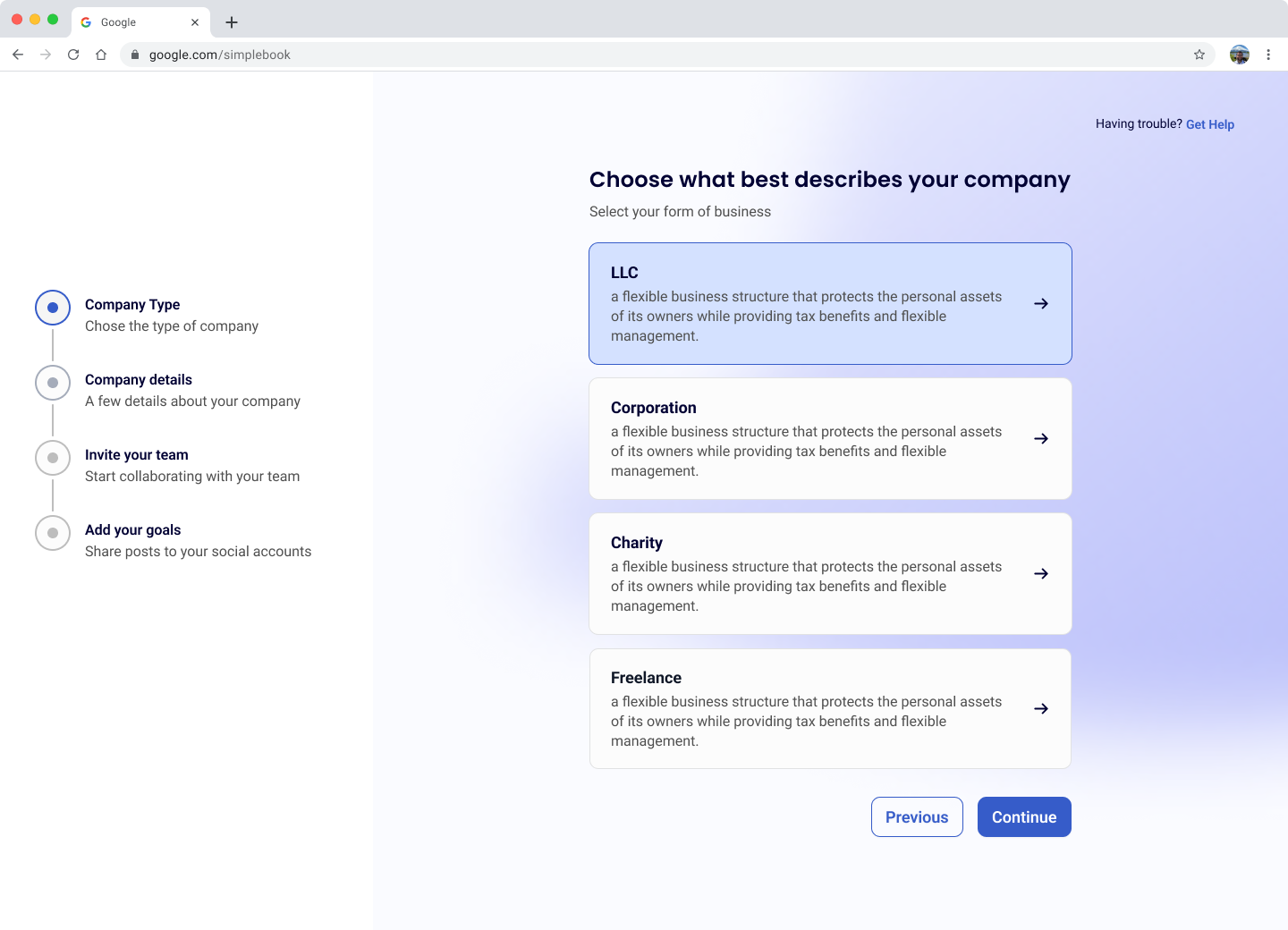Viewport: 1288px width, 930px height.
Task: Choose the Freelance business type card
Action: tap(830, 709)
